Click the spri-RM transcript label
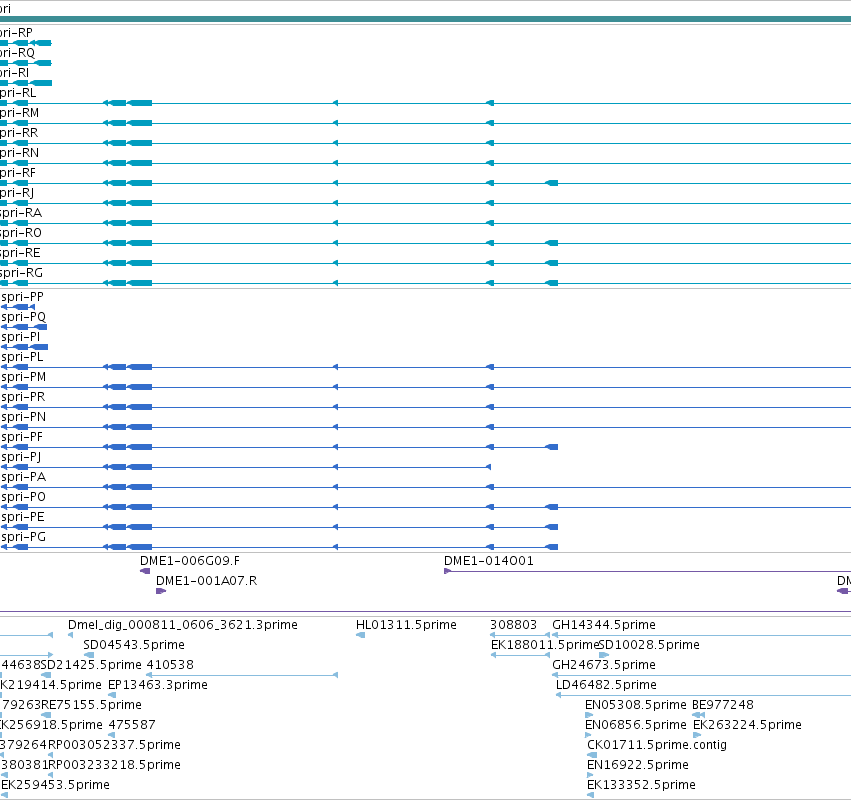Screen dimensions: 851x800 point(20,113)
